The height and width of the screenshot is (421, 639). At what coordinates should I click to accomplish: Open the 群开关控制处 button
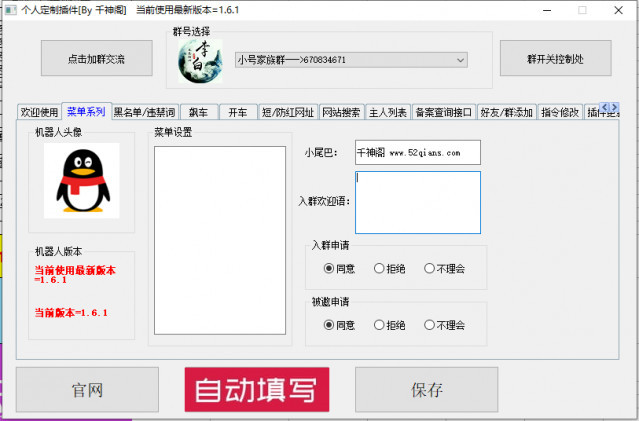pos(555,58)
